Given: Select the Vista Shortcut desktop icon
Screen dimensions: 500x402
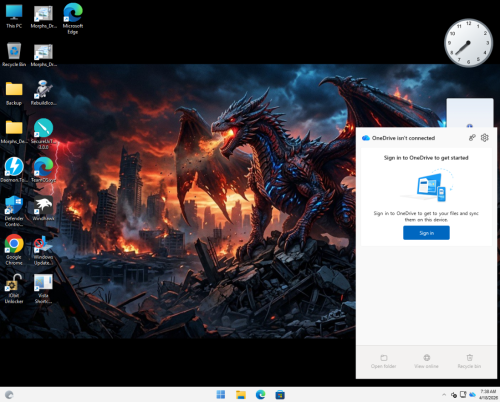Looking at the screenshot, I should [43, 289].
